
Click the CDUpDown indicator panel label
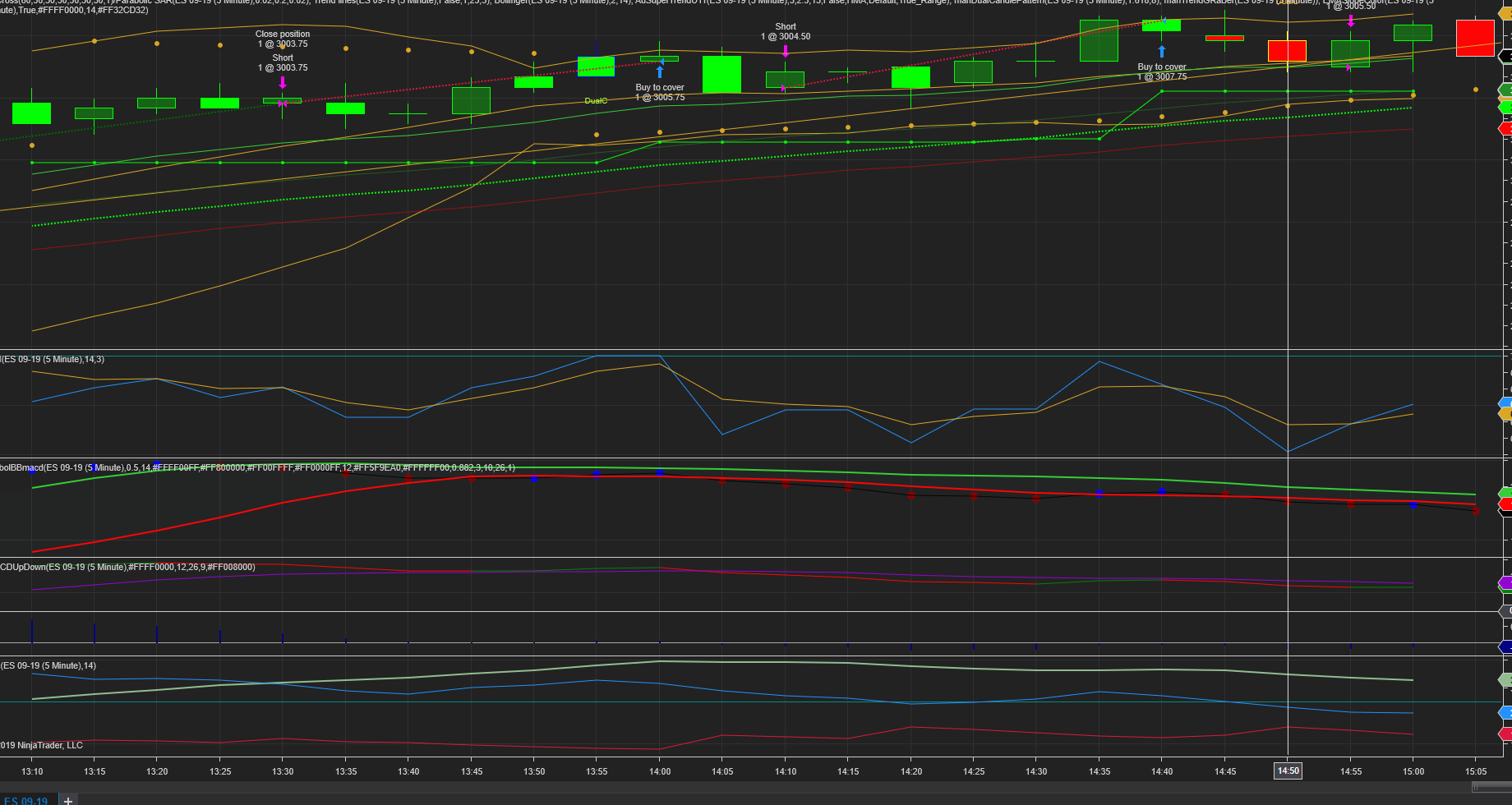point(127,567)
